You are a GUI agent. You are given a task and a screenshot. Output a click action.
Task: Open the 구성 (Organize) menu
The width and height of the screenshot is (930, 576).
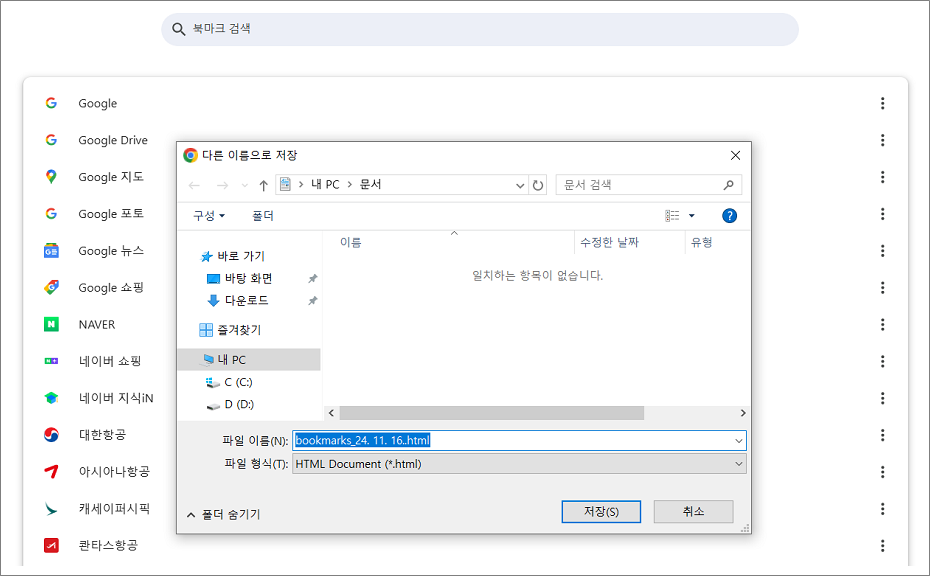[x=206, y=214]
